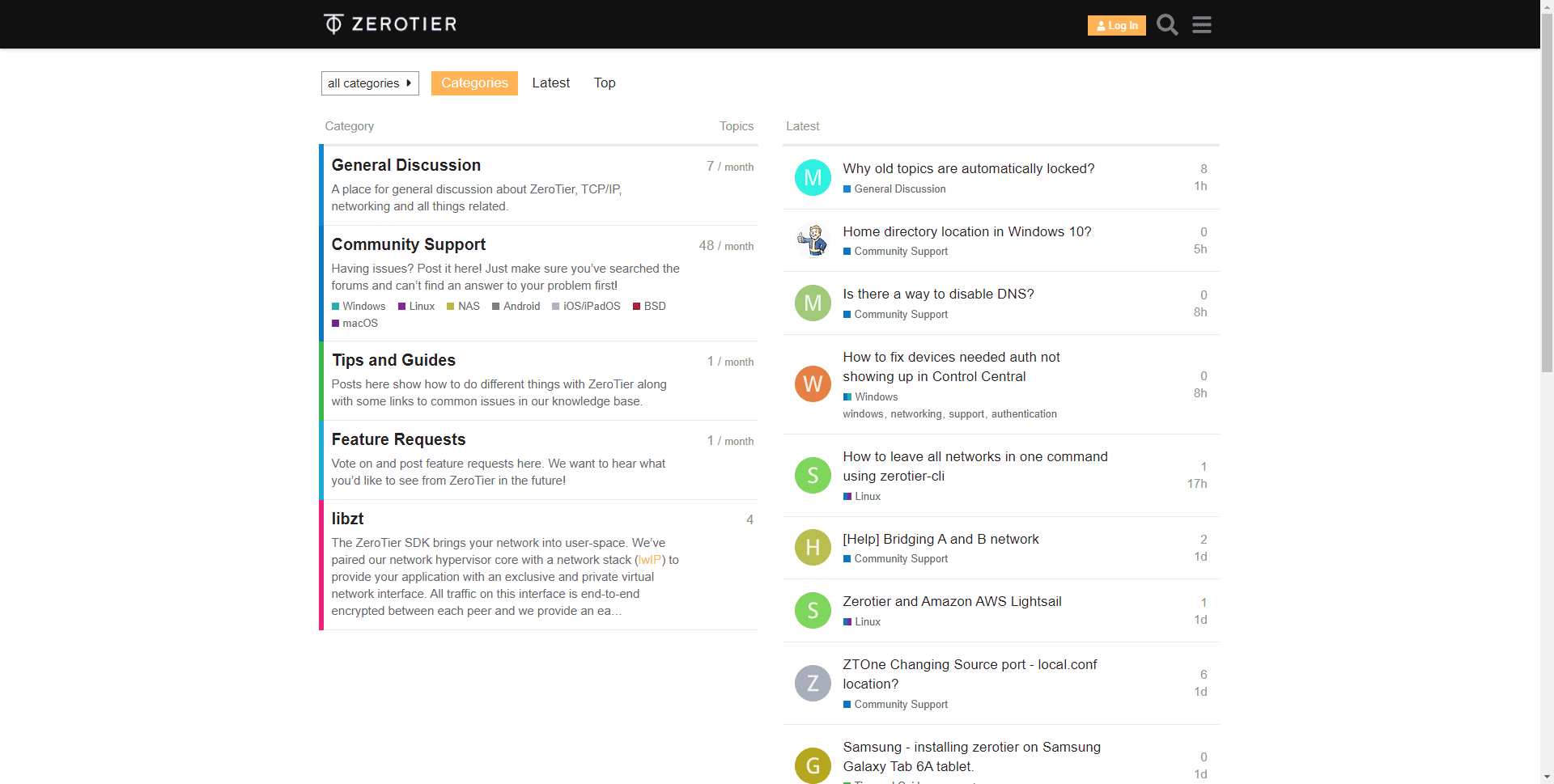Screen dimensions: 1554x784
Task: Click the 17h activity time on zerotier-cli topic
Action: (x=1197, y=484)
